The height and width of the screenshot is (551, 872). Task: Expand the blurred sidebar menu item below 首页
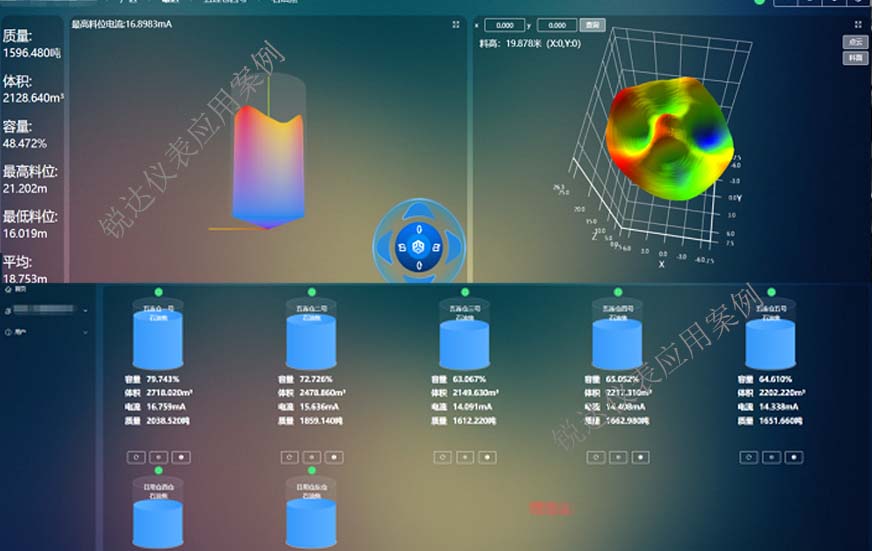45,310
